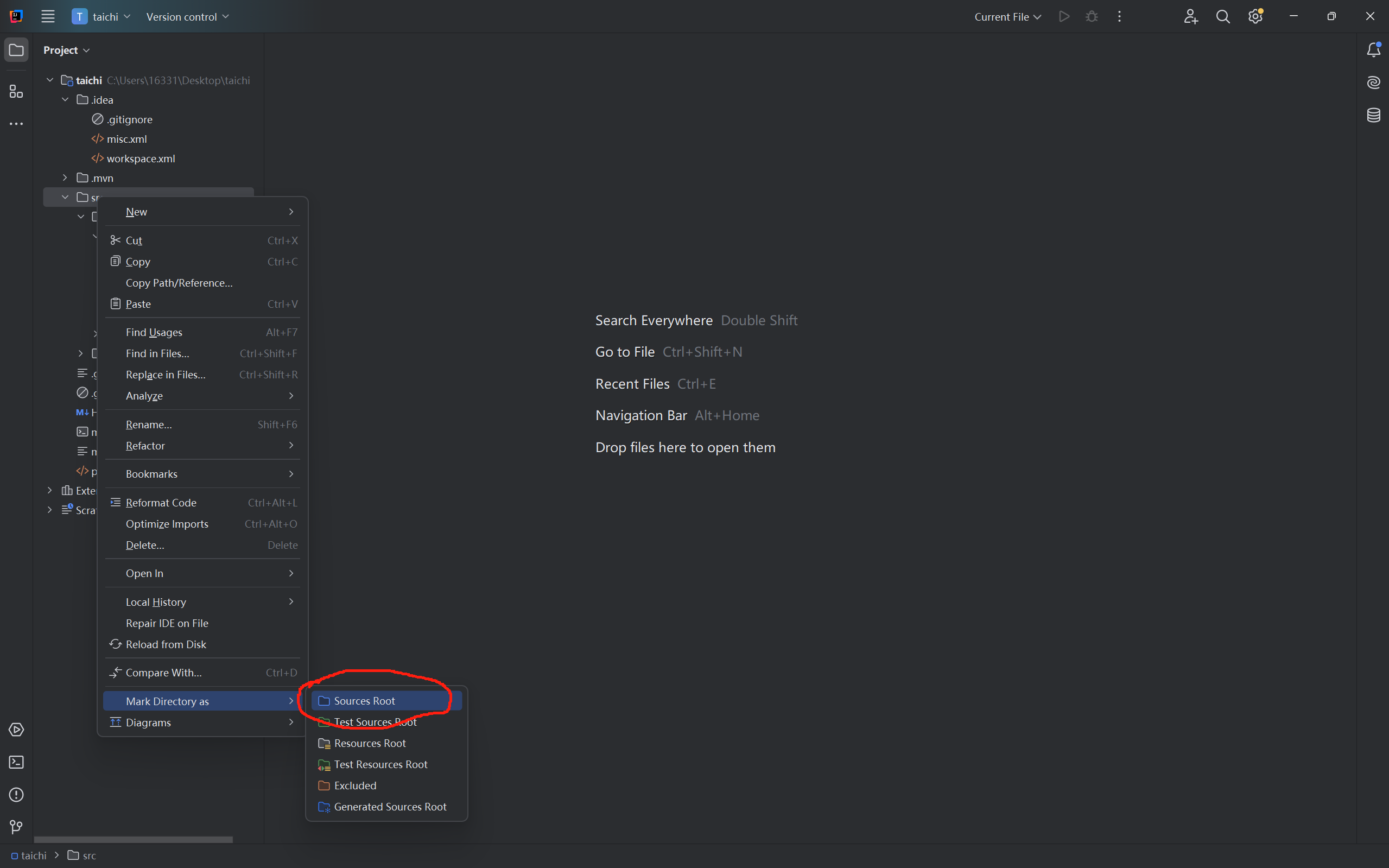Open the Services tool window icon
The width and height of the screenshot is (1389, 868).
(x=16, y=730)
